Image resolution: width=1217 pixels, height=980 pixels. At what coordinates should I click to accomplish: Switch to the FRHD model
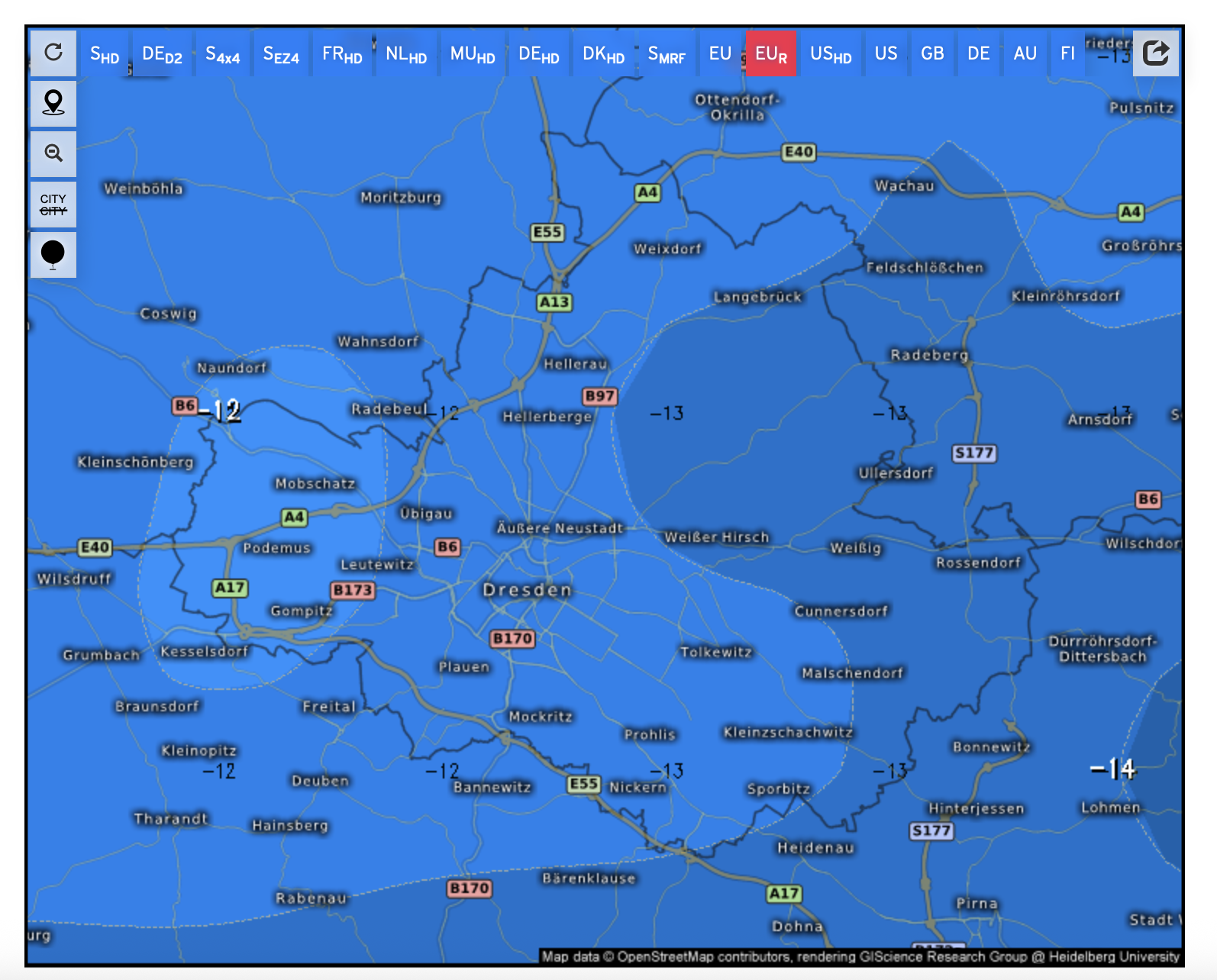point(342,54)
